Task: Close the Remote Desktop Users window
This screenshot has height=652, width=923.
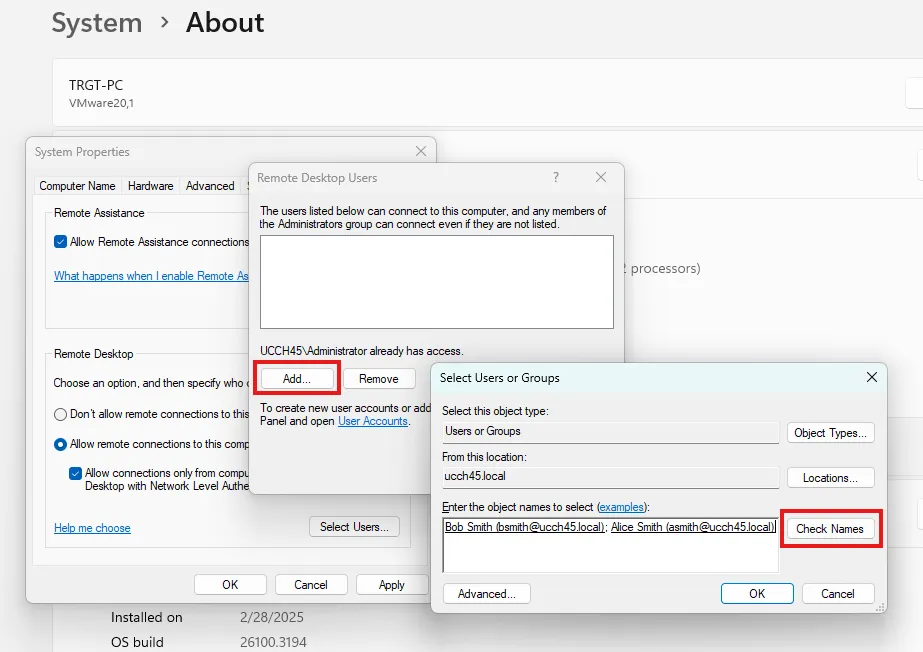Action: tap(601, 177)
